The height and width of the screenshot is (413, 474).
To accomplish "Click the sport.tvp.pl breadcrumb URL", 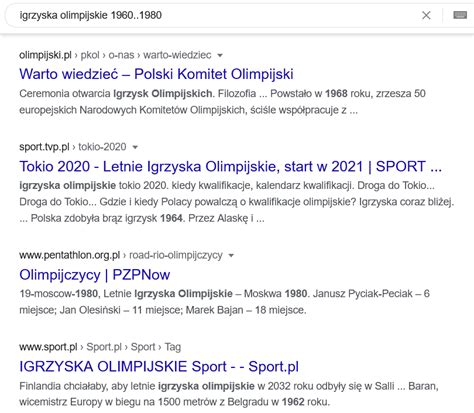I will pyautogui.click(x=44, y=147).
